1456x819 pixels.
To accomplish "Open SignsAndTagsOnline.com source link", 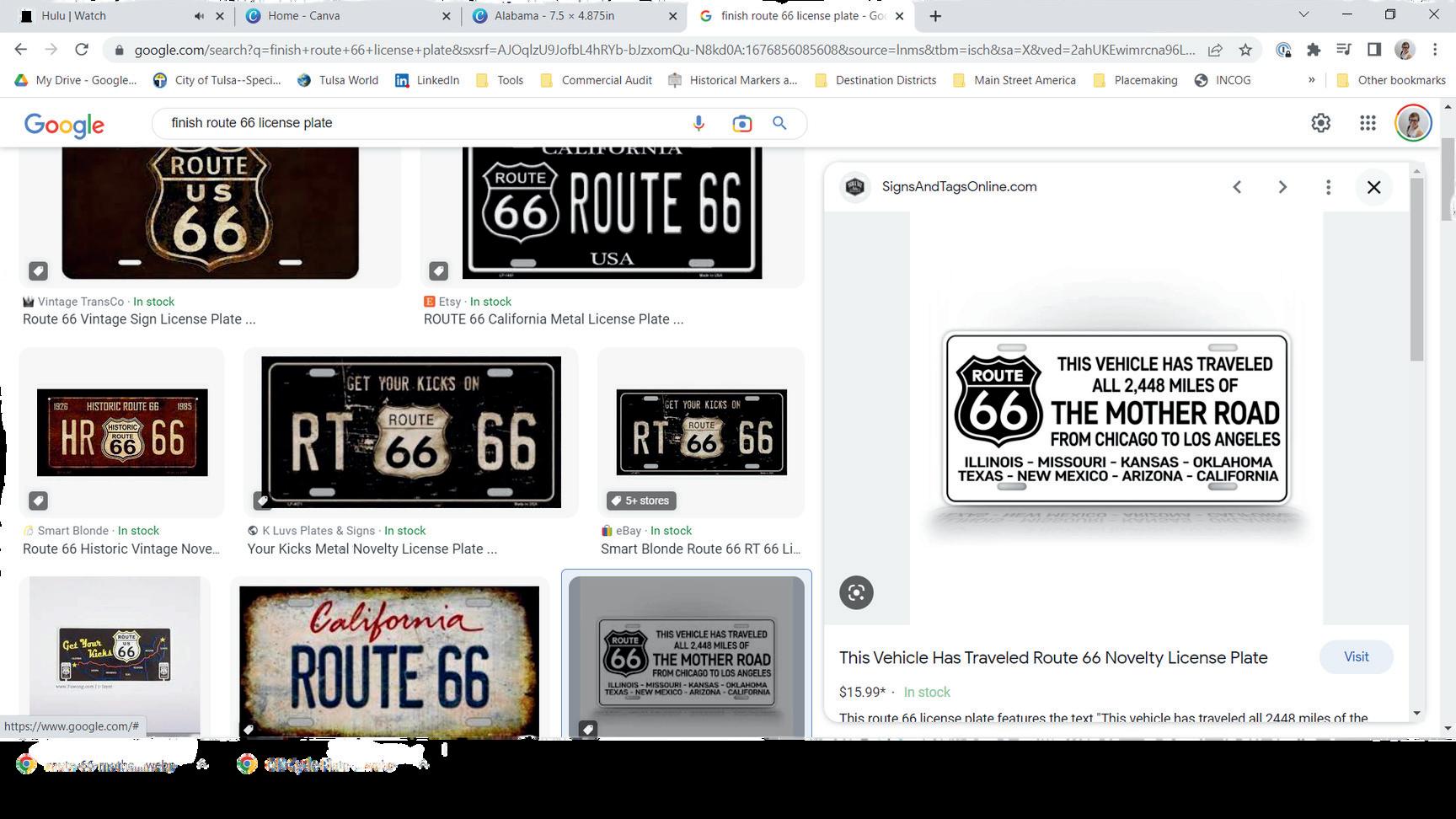I will click(959, 187).
